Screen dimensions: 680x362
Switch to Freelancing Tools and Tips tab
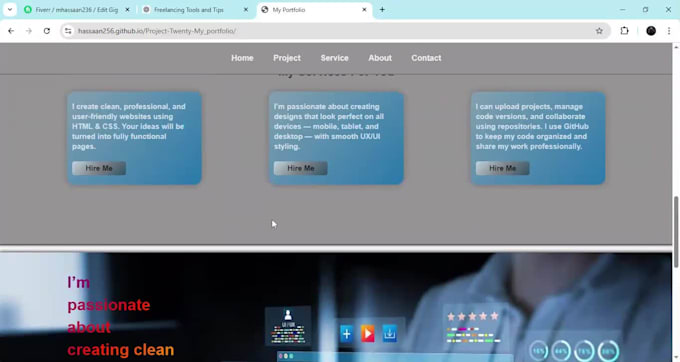pos(195,10)
